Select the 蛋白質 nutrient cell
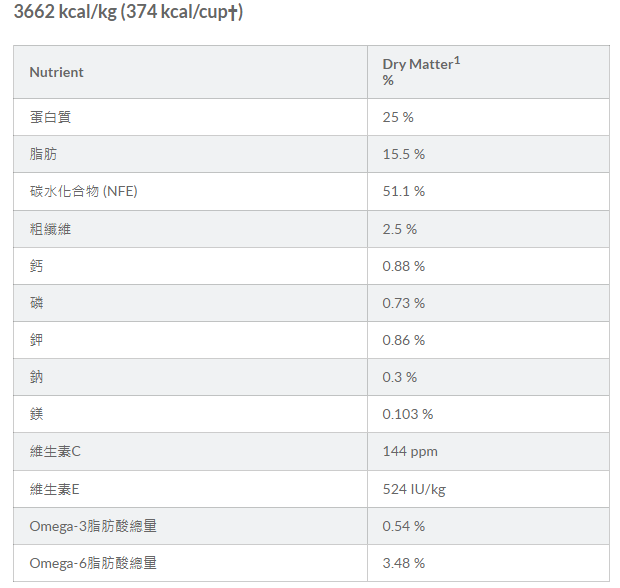 [x=50, y=117]
